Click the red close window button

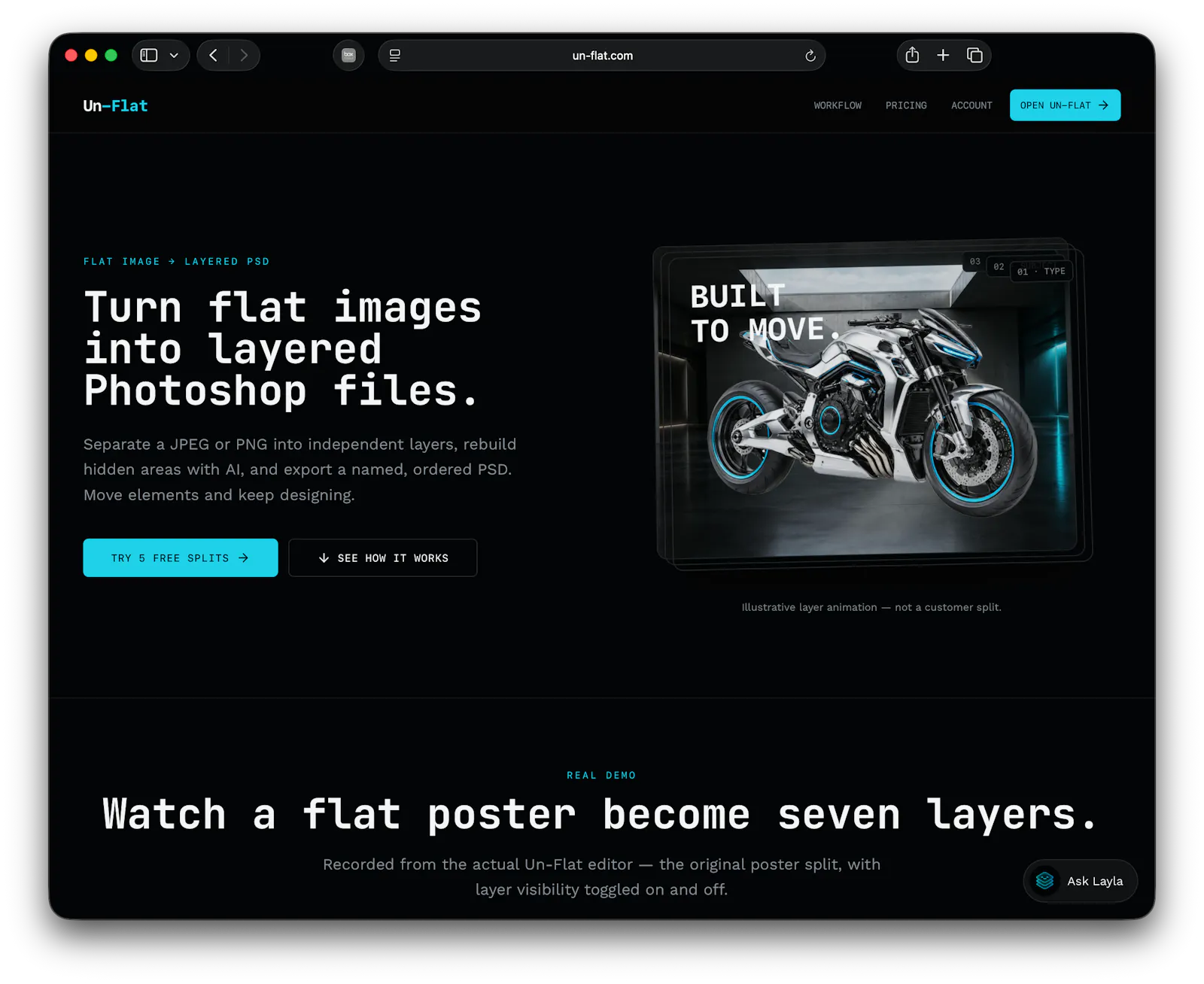71,55
